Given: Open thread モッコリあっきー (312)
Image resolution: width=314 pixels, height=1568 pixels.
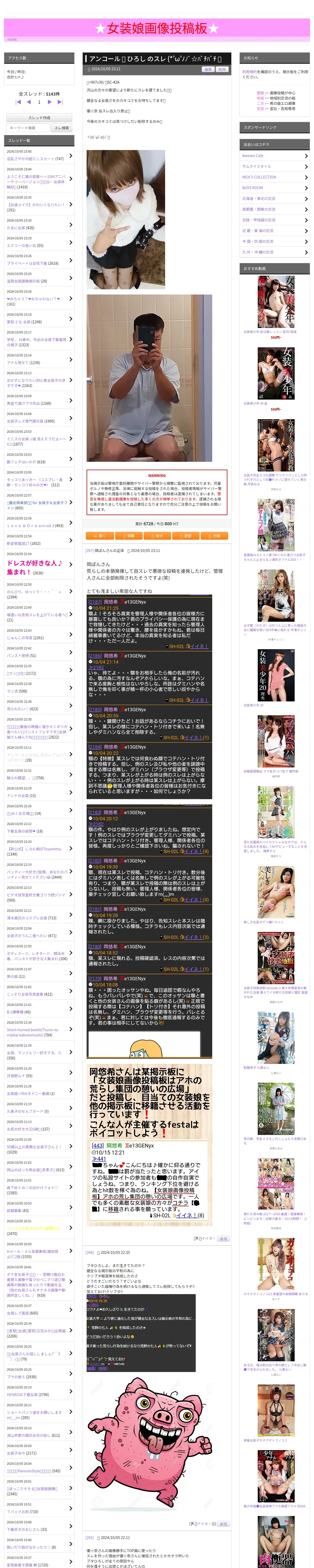Looking at the screenshot, I should [x=35, y=482].
